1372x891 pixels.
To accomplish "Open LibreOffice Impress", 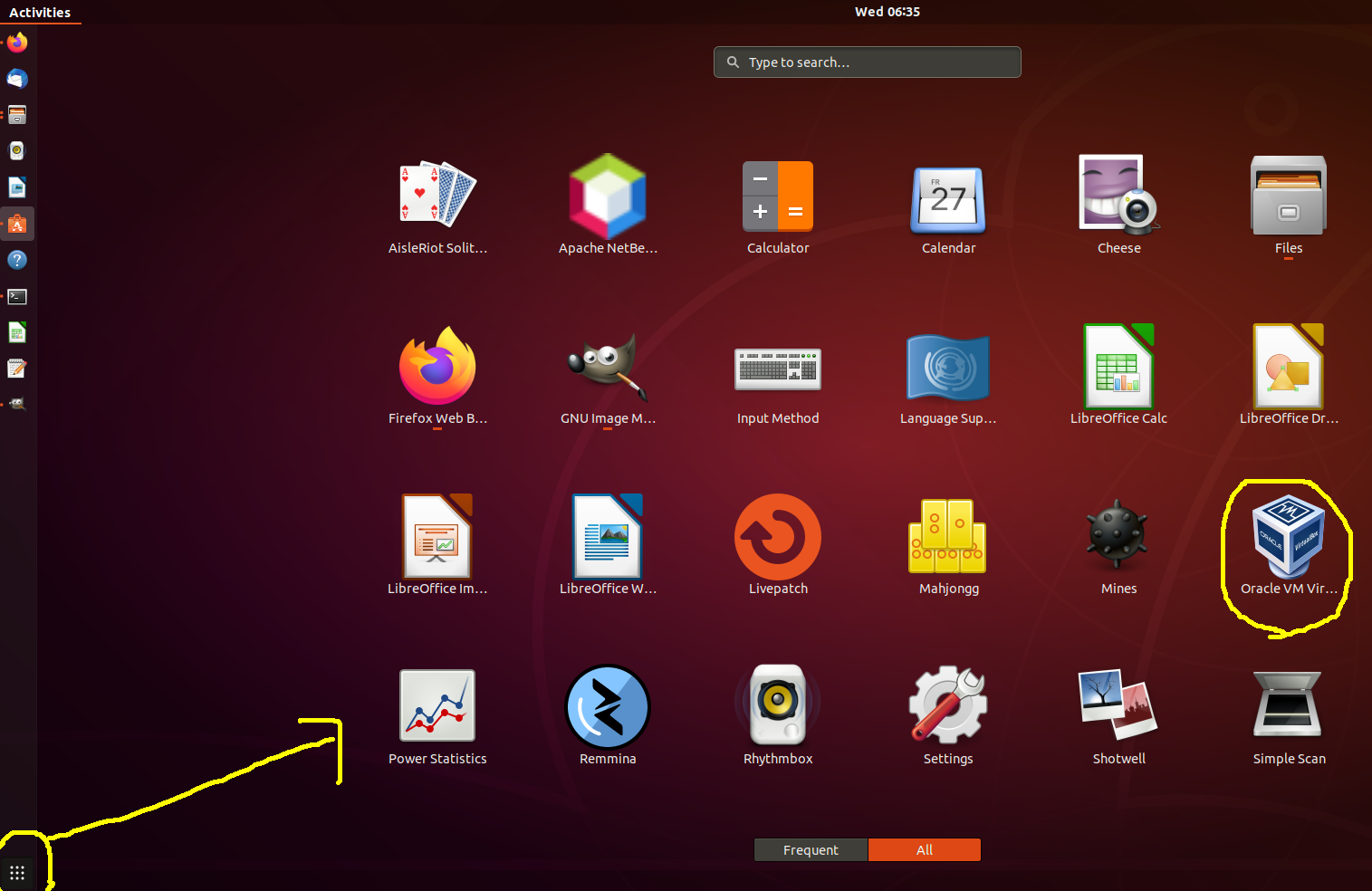I will tap(437, 546).
